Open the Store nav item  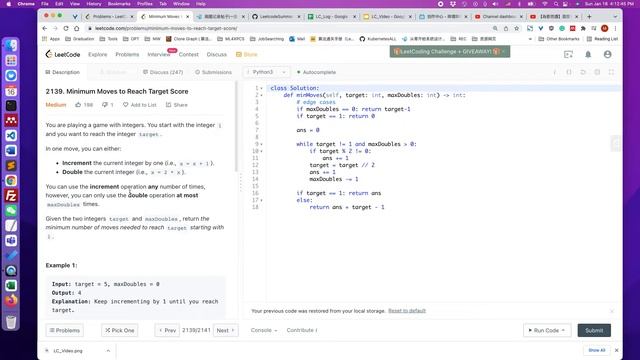click(x=247, y=54)
